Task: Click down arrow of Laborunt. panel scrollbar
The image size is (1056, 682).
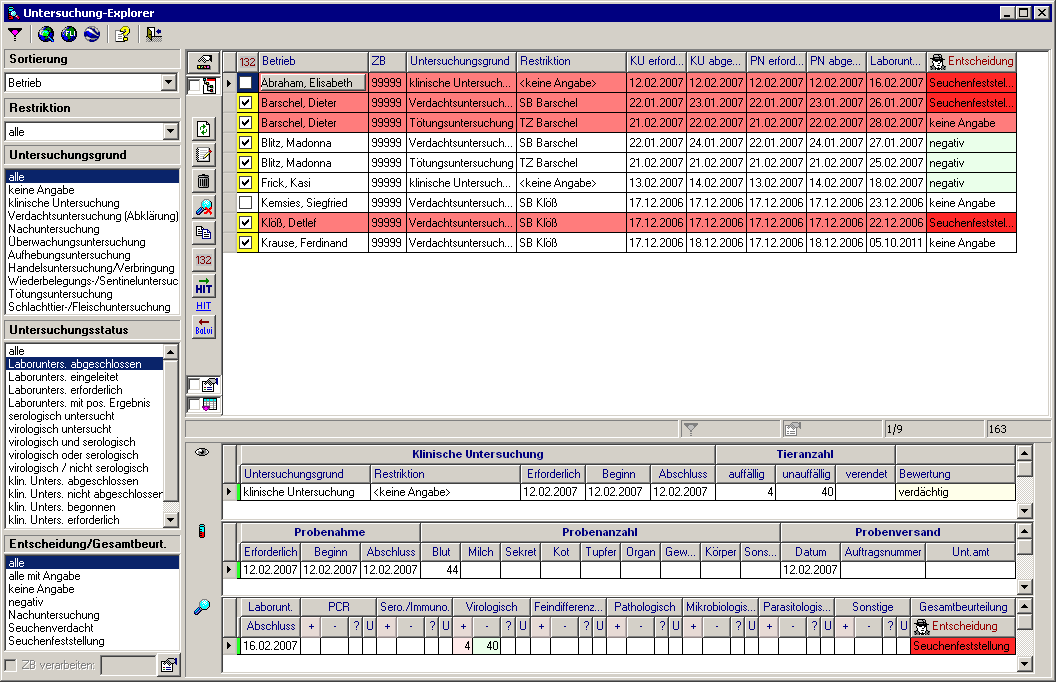Action: point(1024,664)
